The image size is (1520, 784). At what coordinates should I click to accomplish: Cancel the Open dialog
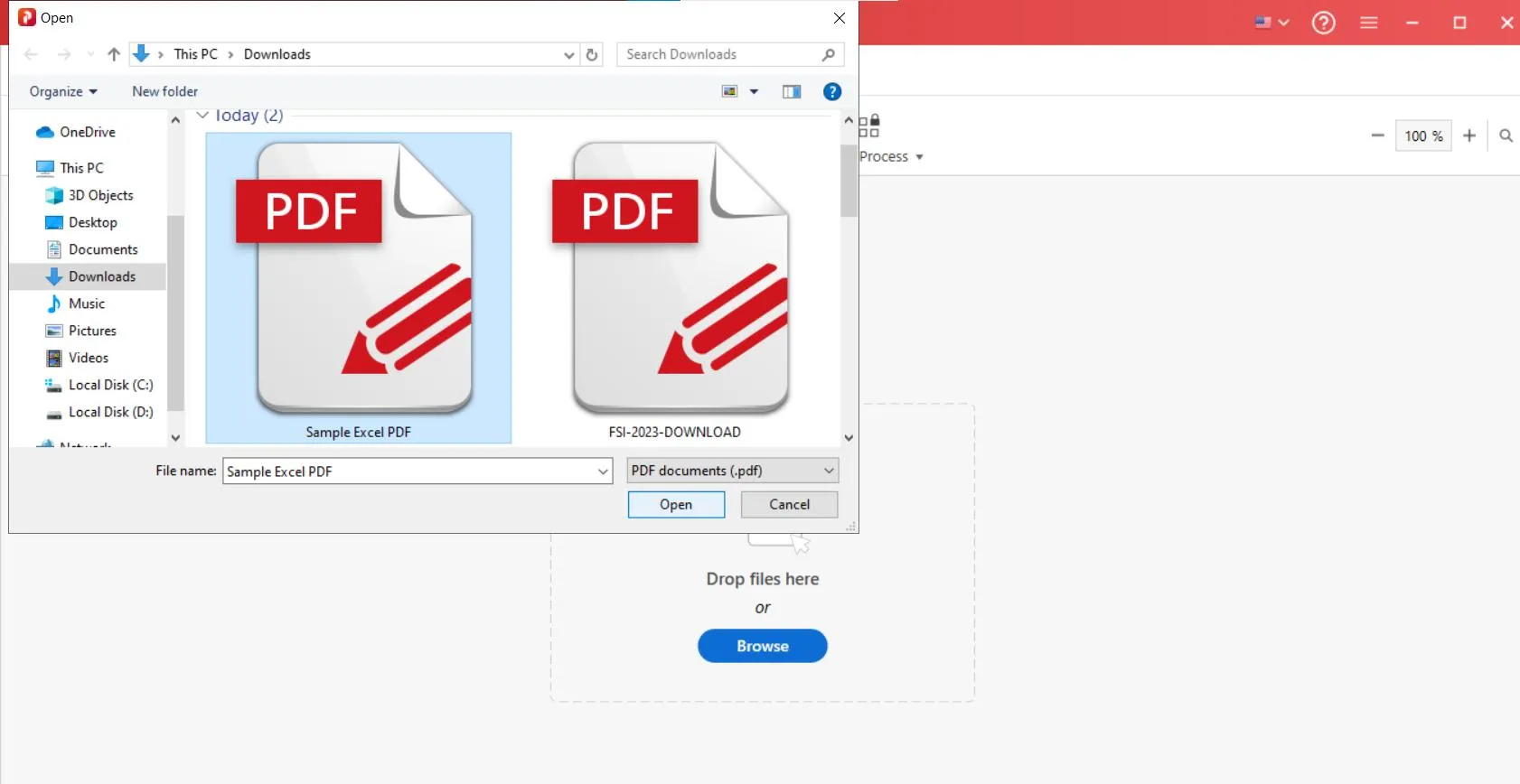(789, 505)
